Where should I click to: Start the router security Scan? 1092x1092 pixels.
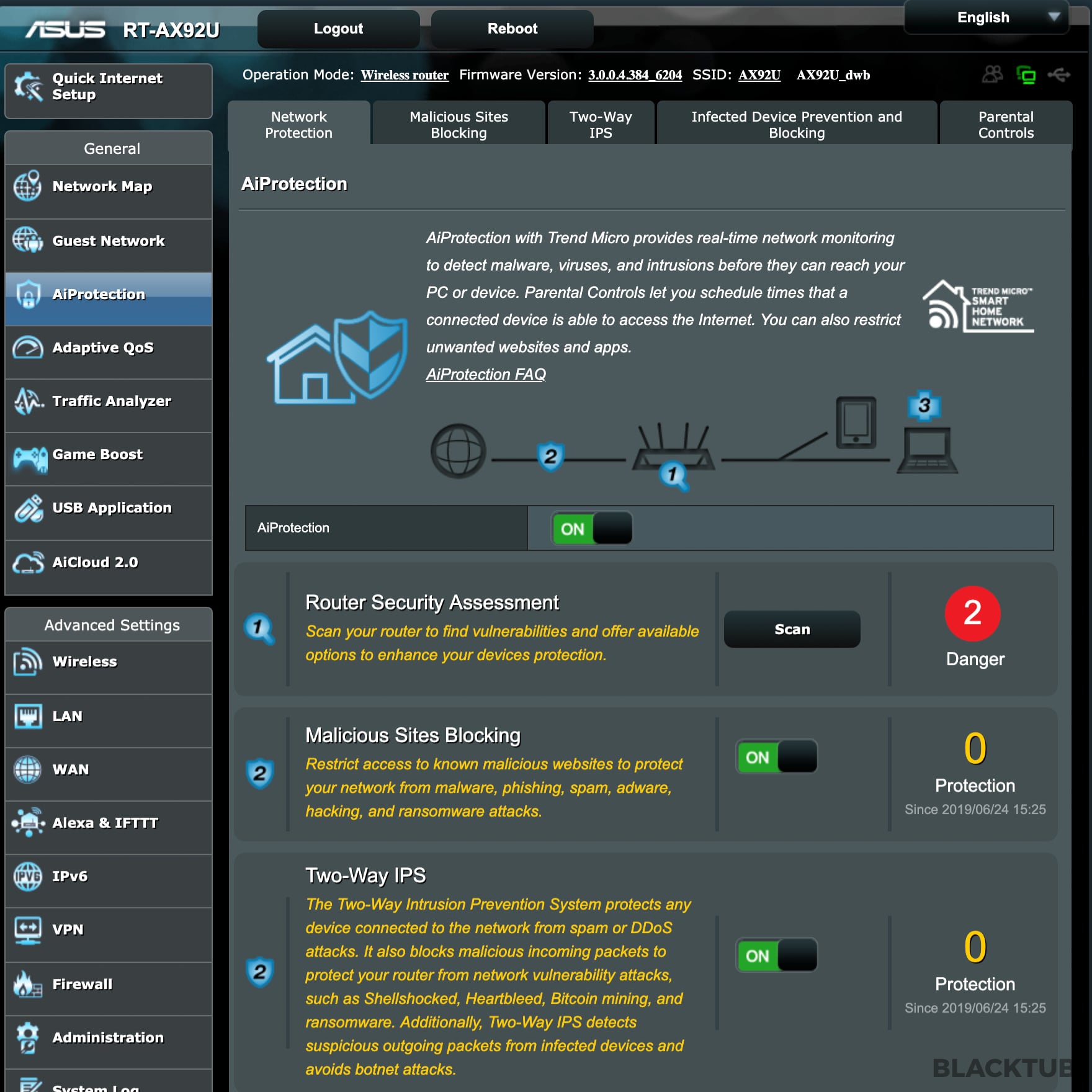tap(792, 629)
